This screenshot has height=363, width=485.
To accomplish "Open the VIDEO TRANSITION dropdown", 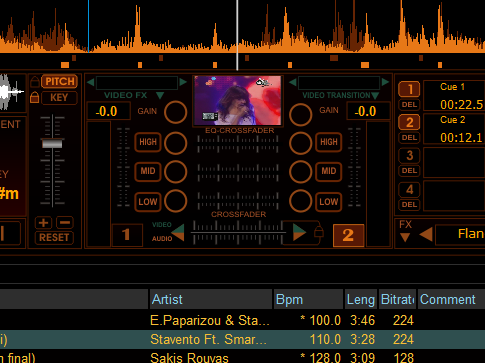I will 375,96.
